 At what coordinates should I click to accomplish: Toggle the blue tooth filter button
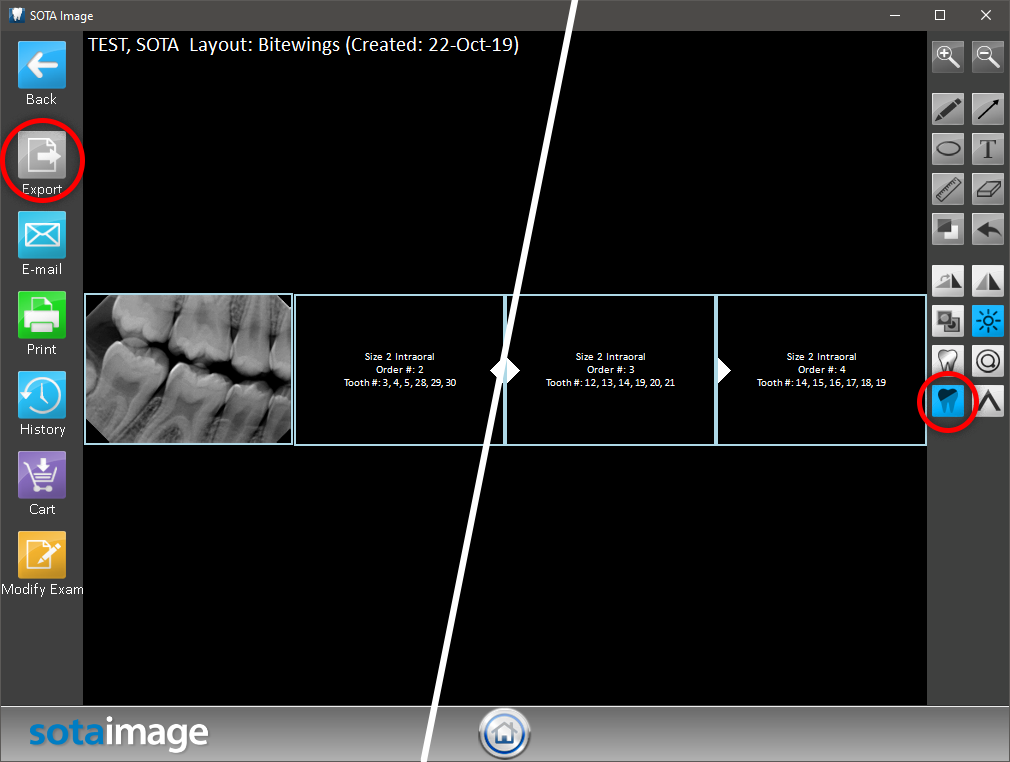[948, 401]
